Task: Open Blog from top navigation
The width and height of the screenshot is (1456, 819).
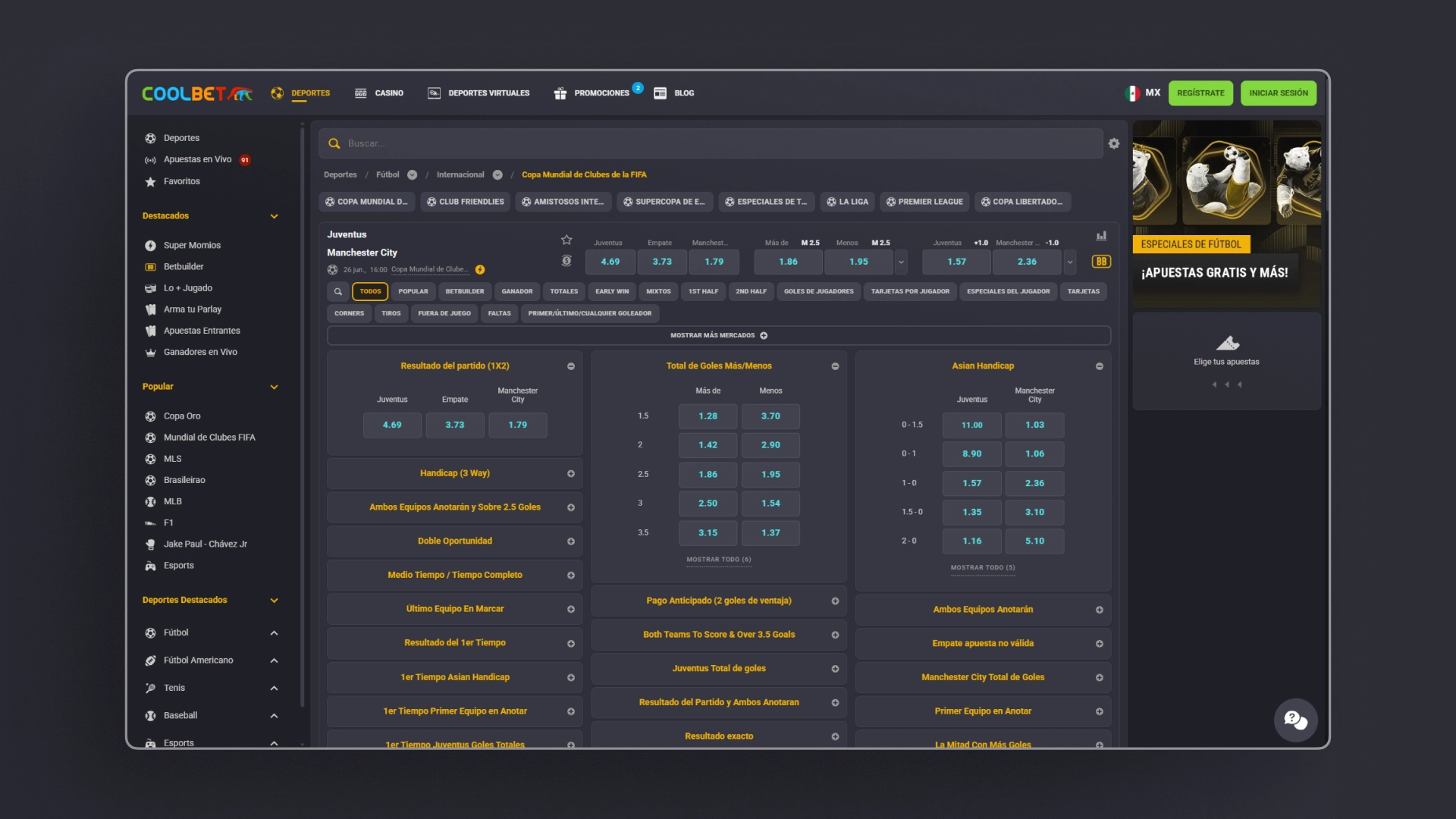Action: 674,93
